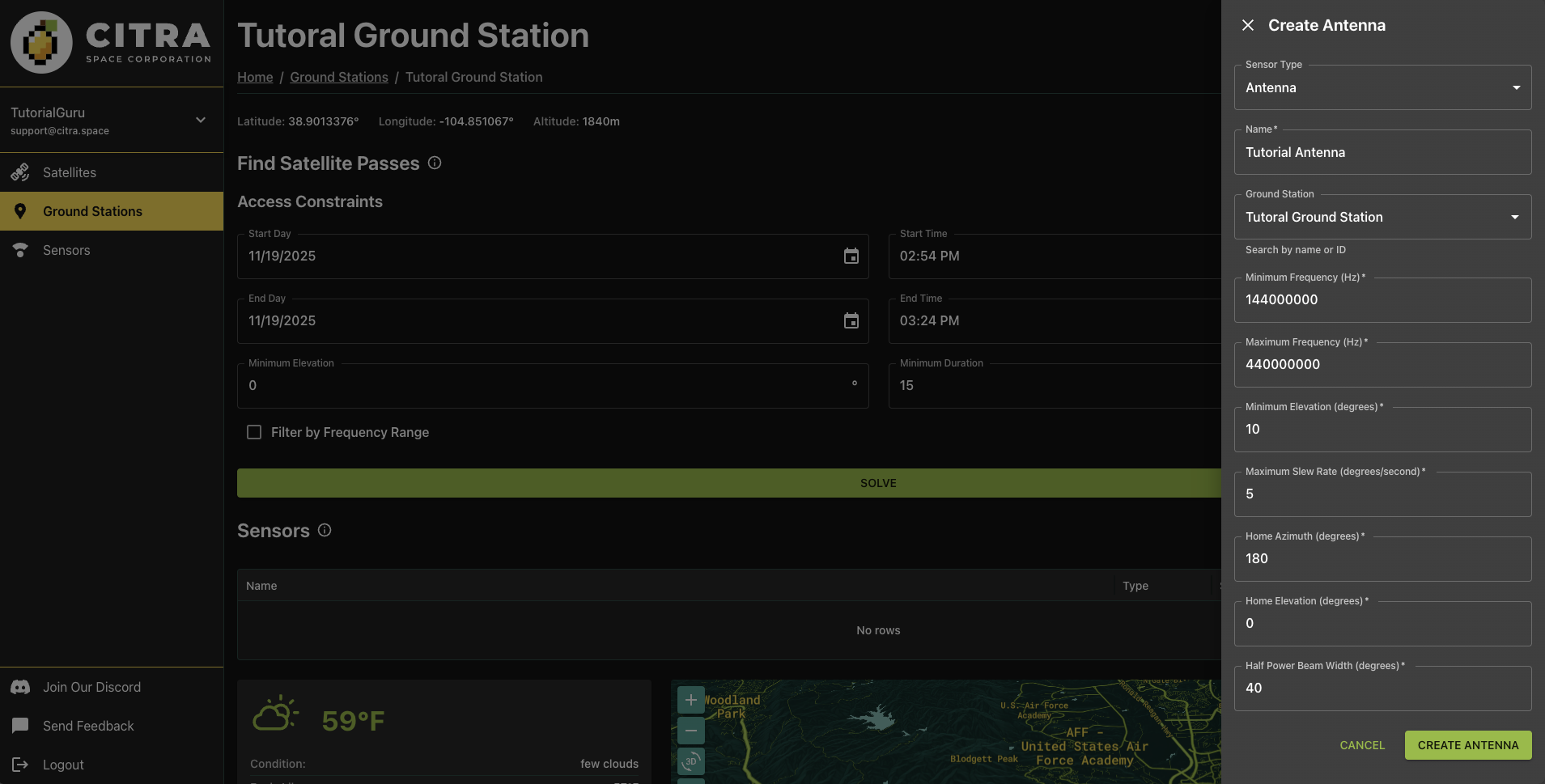The image size is (1545, 784).
Task: Open the Ground Stations menu item
Action: coord(112,211)
